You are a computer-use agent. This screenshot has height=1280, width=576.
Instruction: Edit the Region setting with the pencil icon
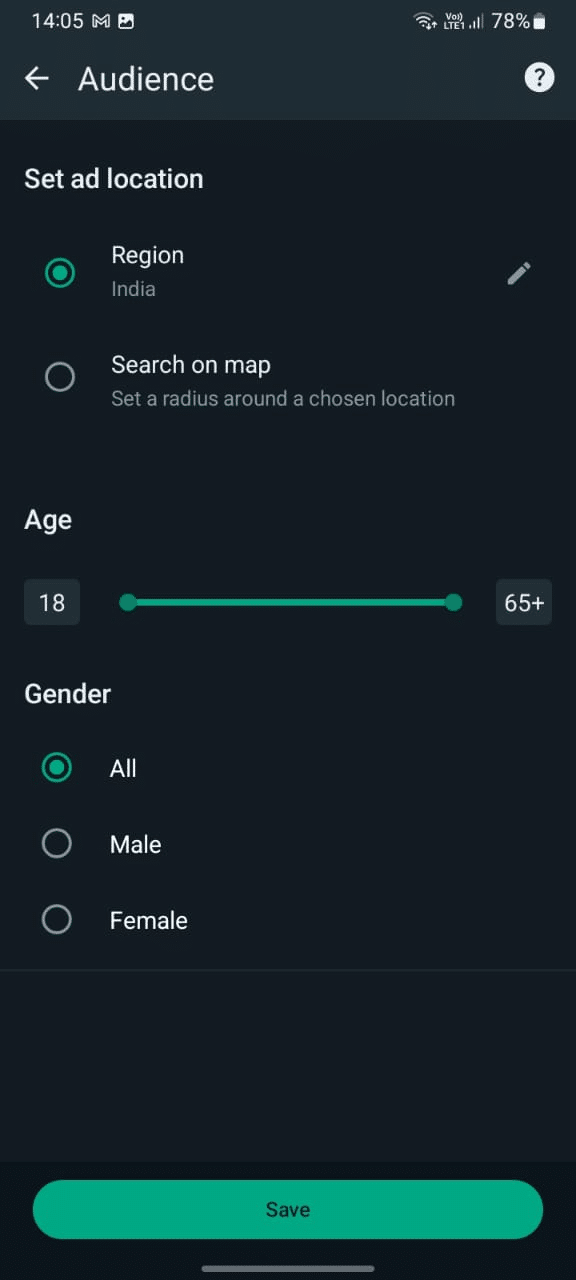click(x=519, y=273)
